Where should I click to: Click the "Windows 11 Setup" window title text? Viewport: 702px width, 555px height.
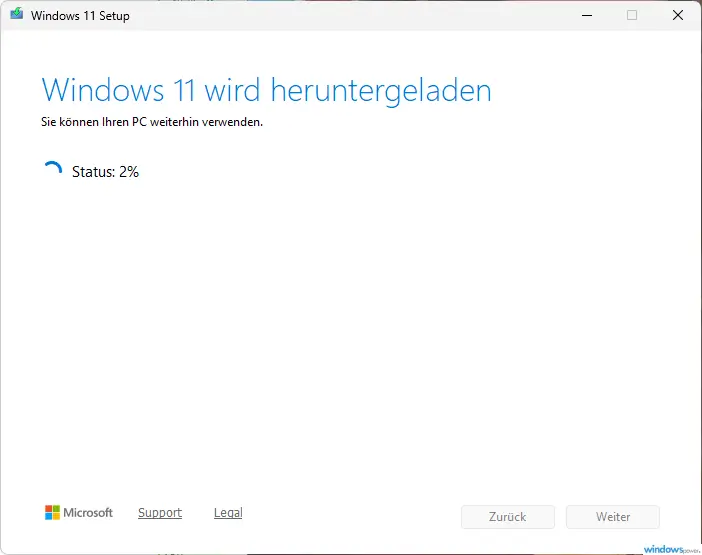[80, 16]
